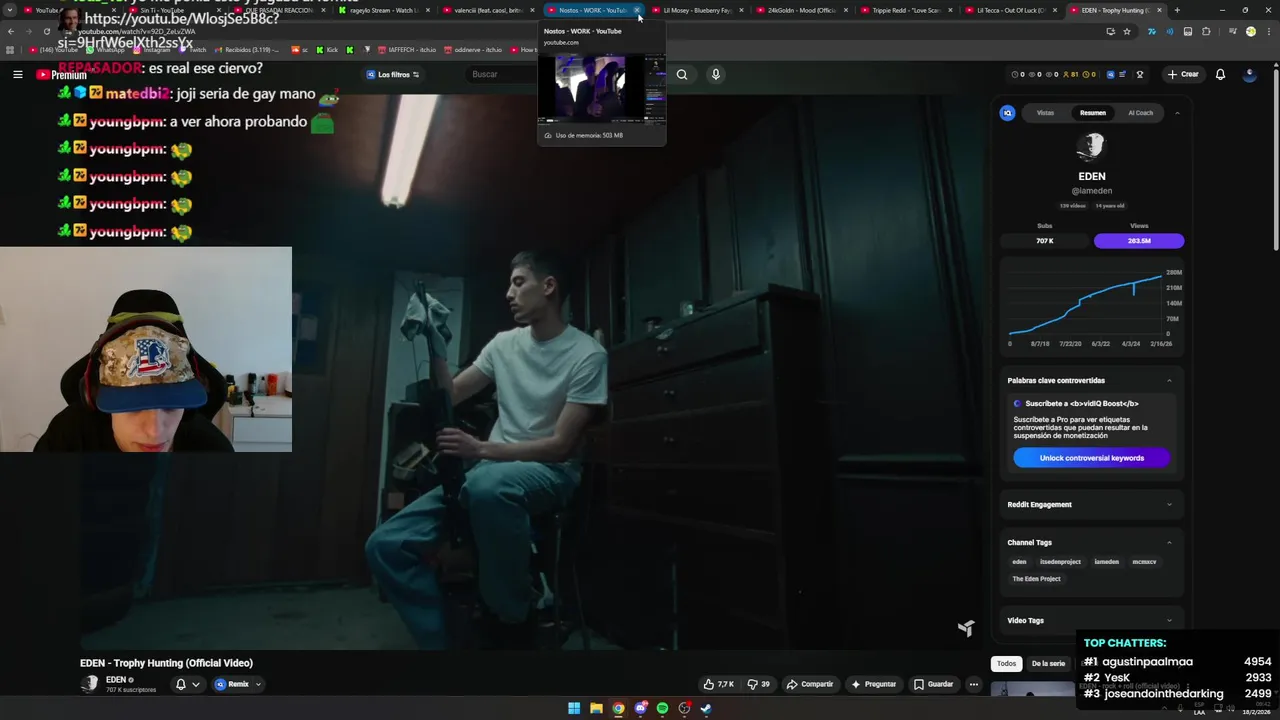Select the Resumen tab in vidIQ
This screenshot has height=720, width=1280.
(x=1093, y=113)
